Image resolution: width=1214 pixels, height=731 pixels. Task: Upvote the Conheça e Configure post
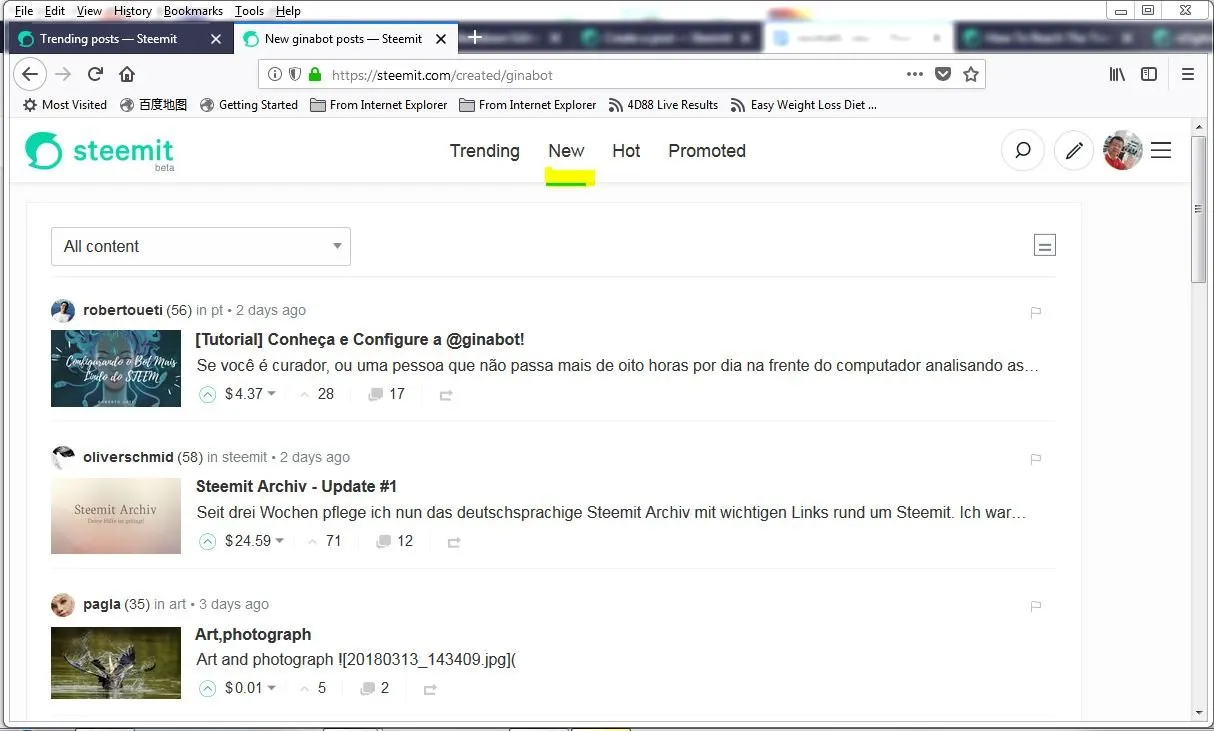coord(207,394)
